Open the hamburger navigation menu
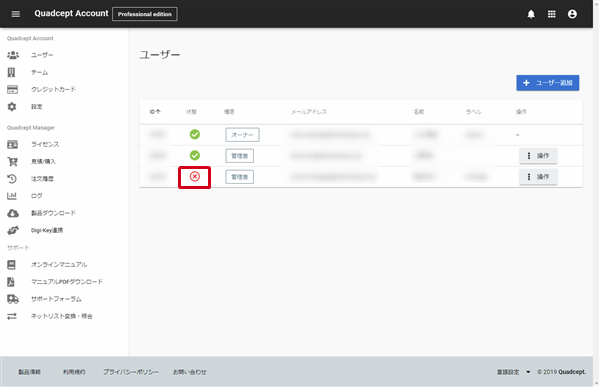 (x=16, y=14)
